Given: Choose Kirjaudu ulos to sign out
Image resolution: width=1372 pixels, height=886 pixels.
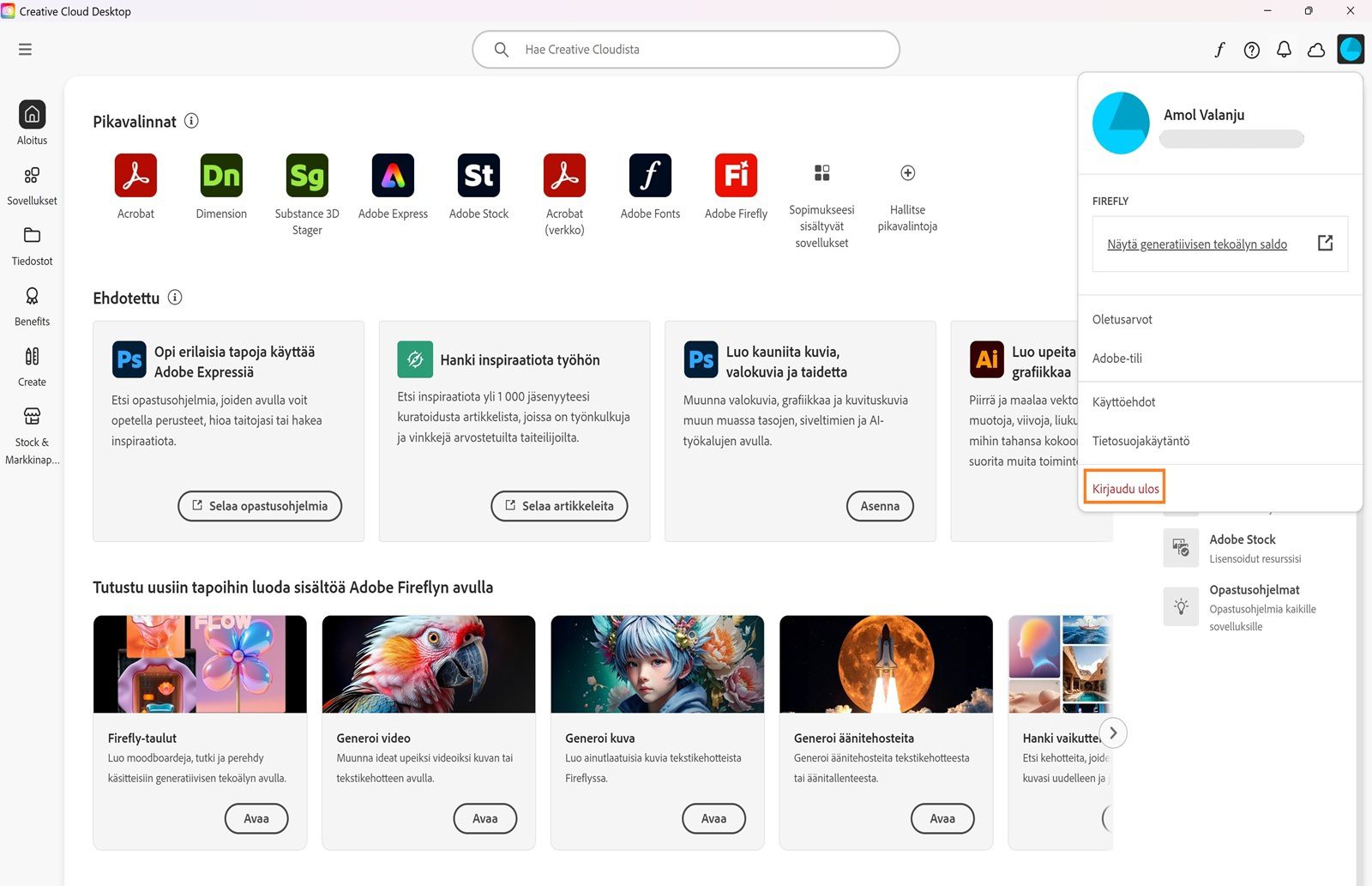Looking at the screenshot, I should (x=1125, y=489).
